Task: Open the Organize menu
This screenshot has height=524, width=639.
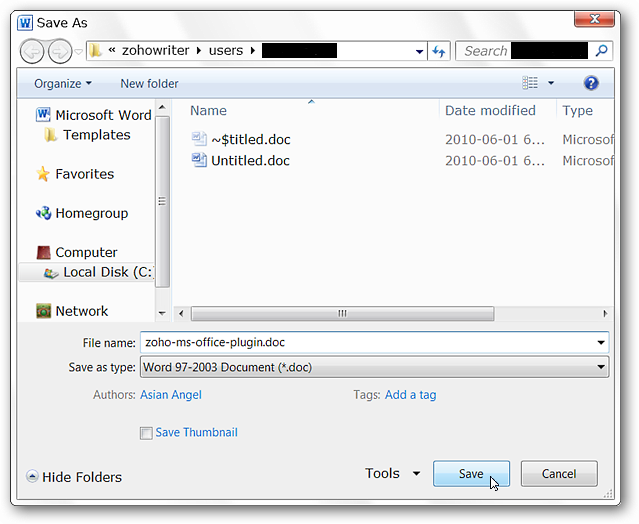Action: pyautogui.click(x=63, y=84)
